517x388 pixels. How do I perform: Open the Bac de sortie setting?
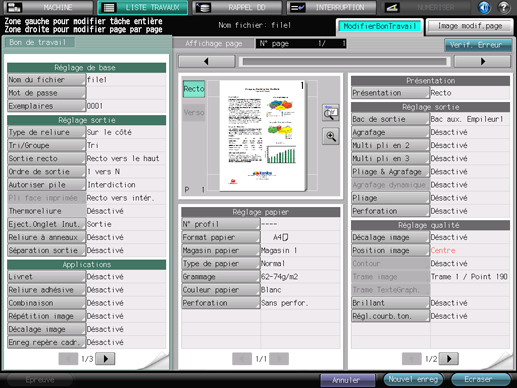coord(390,119)
